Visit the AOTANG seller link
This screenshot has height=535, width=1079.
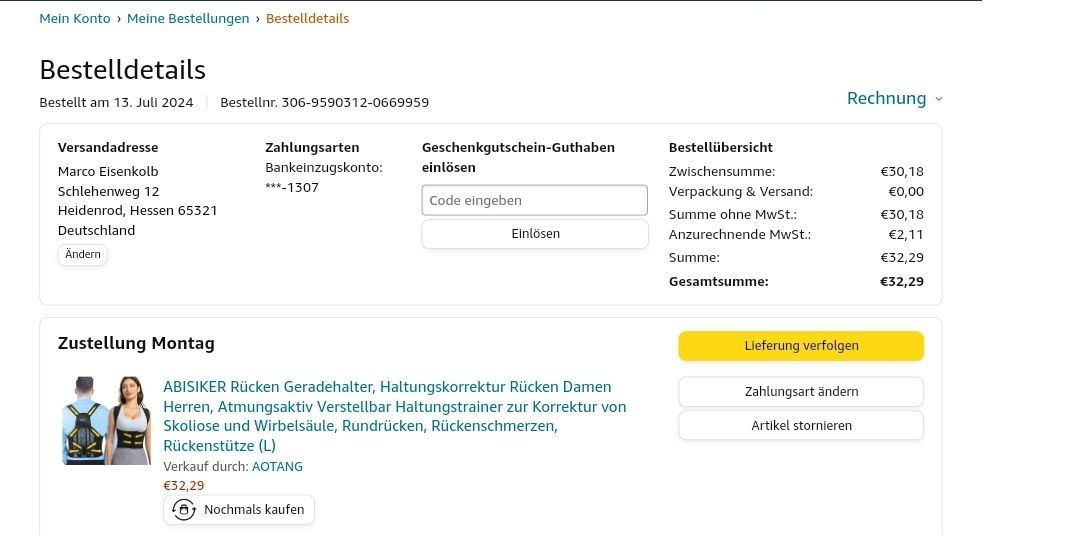click(277, 467)
